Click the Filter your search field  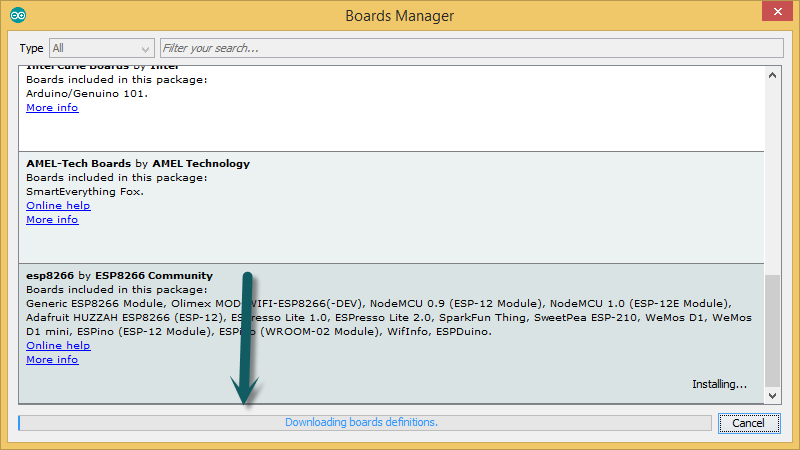[x=471, y=48]
